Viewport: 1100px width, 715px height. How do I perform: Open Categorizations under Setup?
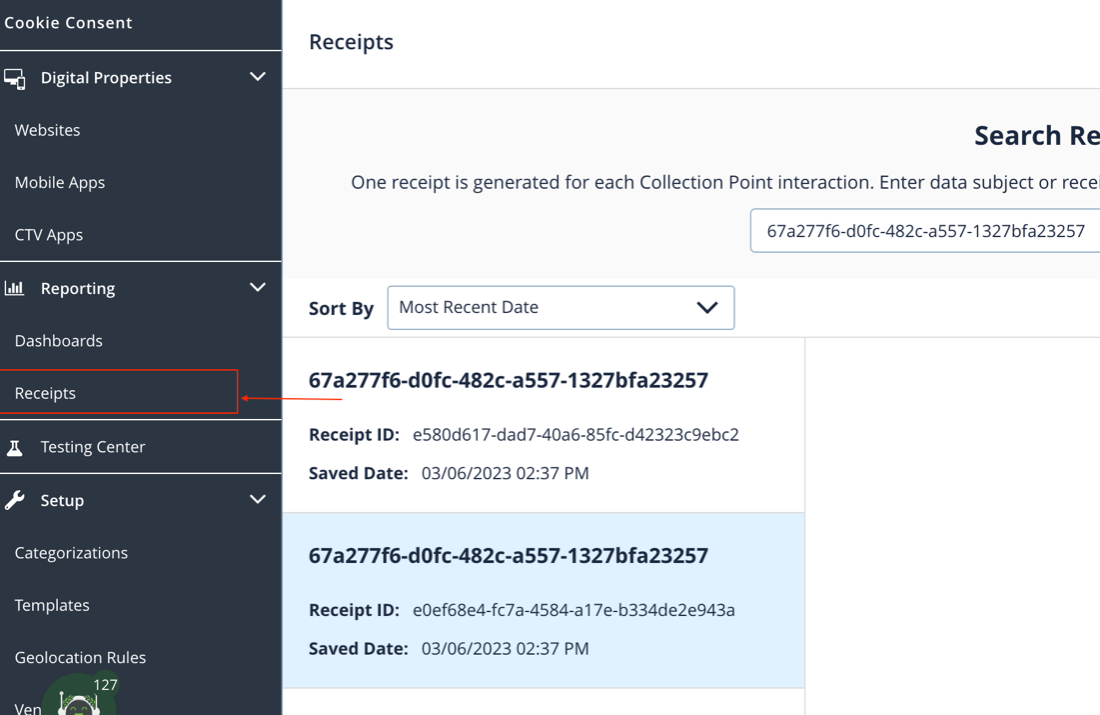[x=70, y=552]
